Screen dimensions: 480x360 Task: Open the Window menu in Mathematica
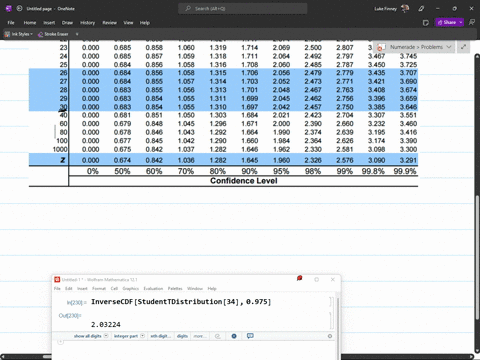pyautogui.click(x=195, y=288)
